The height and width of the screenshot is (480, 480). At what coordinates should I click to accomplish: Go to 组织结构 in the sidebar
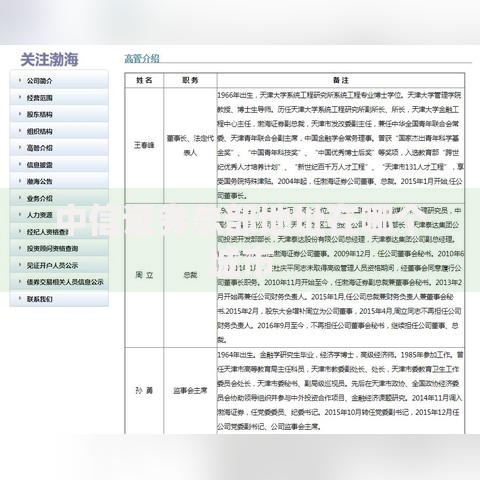[x=59, y=131]
